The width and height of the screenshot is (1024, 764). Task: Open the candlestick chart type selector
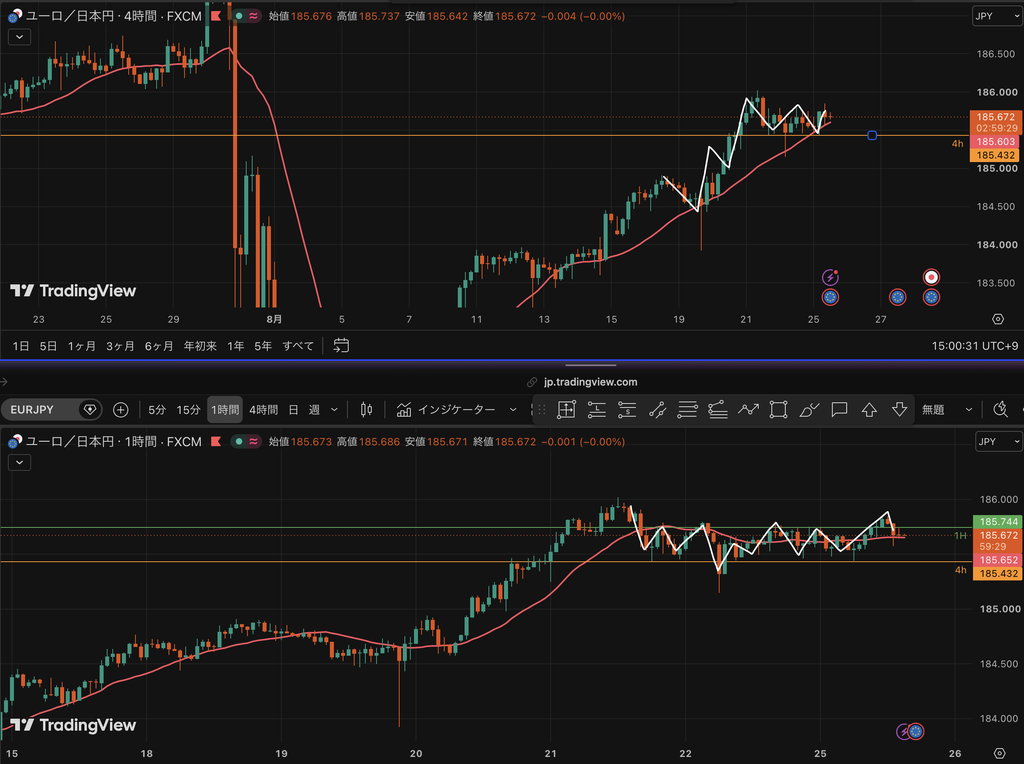click(x=366, y=409)
